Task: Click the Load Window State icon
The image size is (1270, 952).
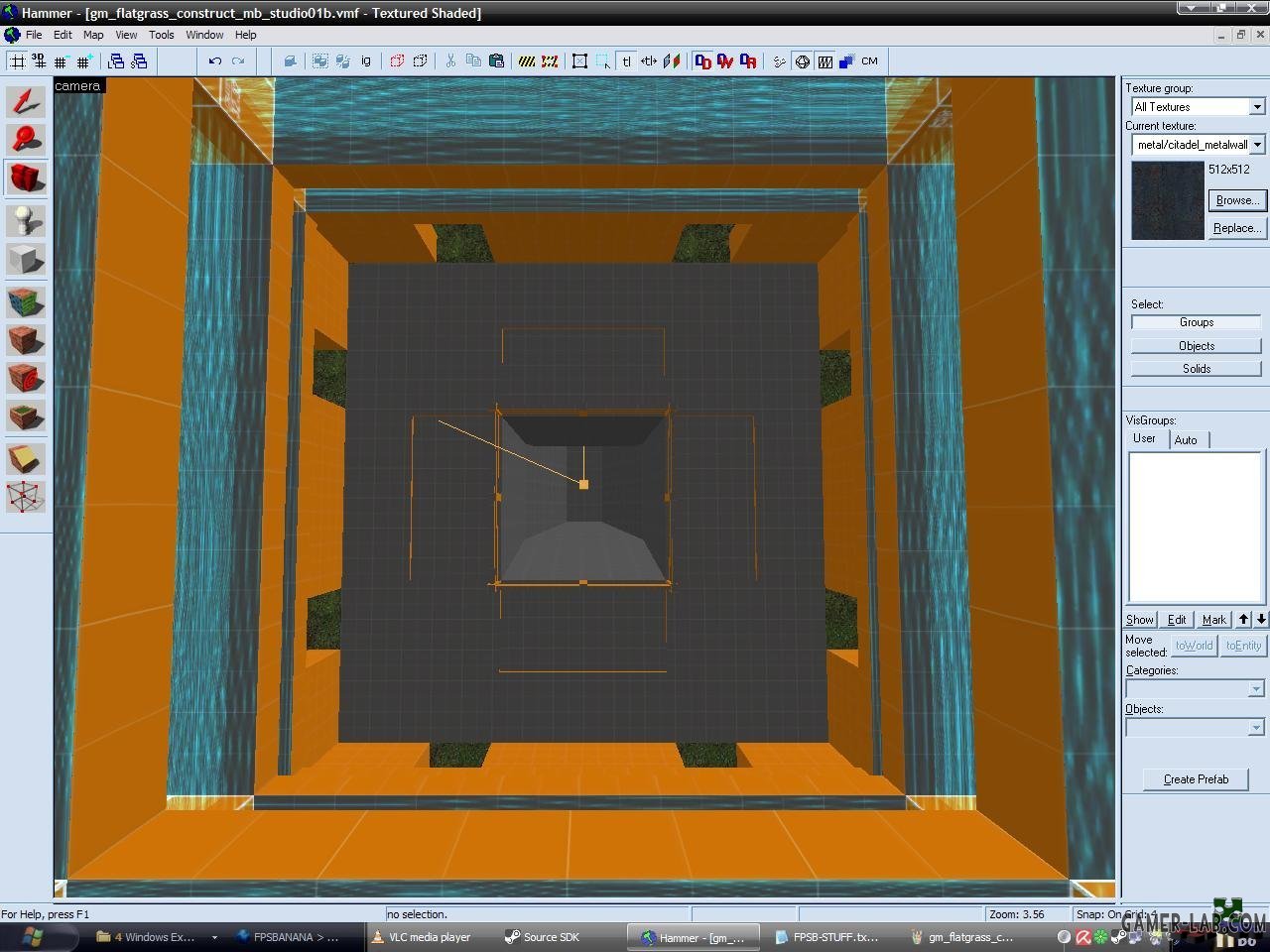Action: coord(116,61)
